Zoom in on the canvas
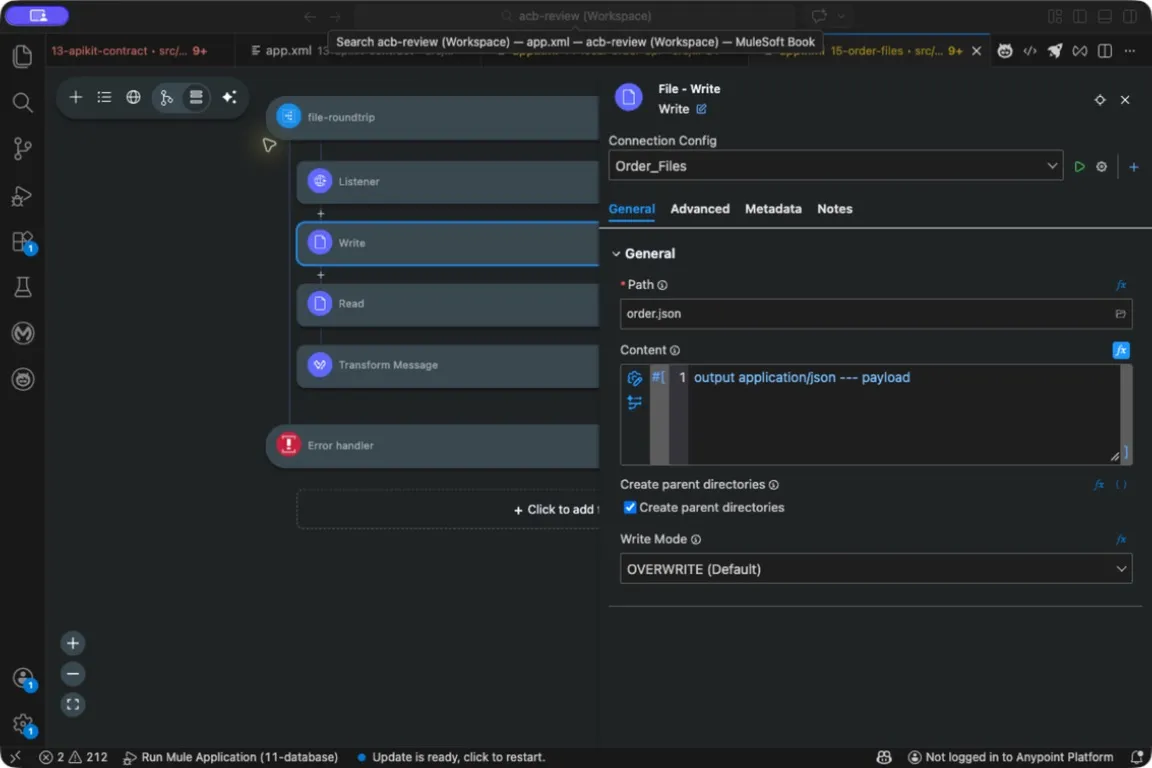 [x=73, y=644]
